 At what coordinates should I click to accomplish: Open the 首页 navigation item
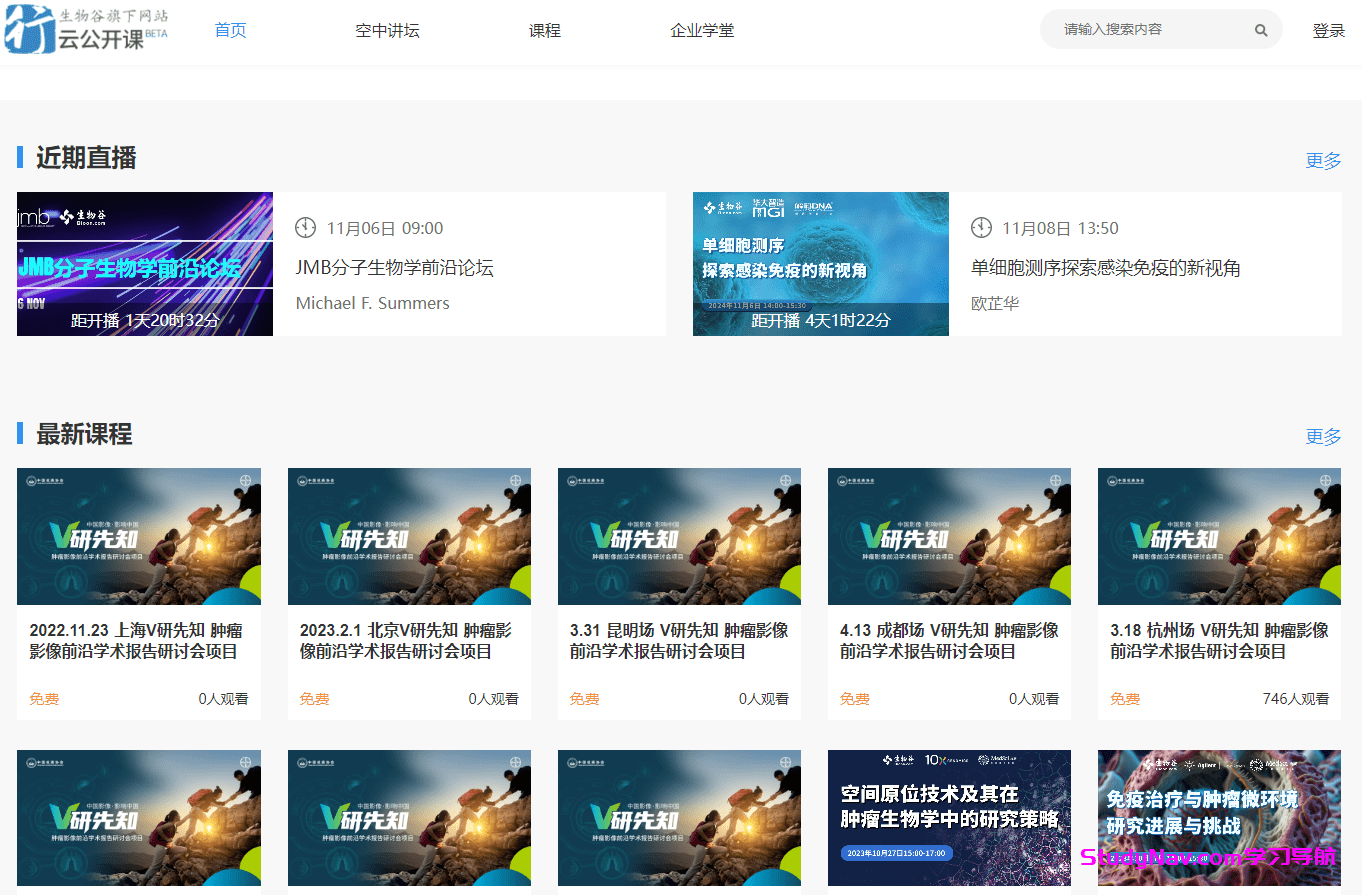click(x=229, y=30)
